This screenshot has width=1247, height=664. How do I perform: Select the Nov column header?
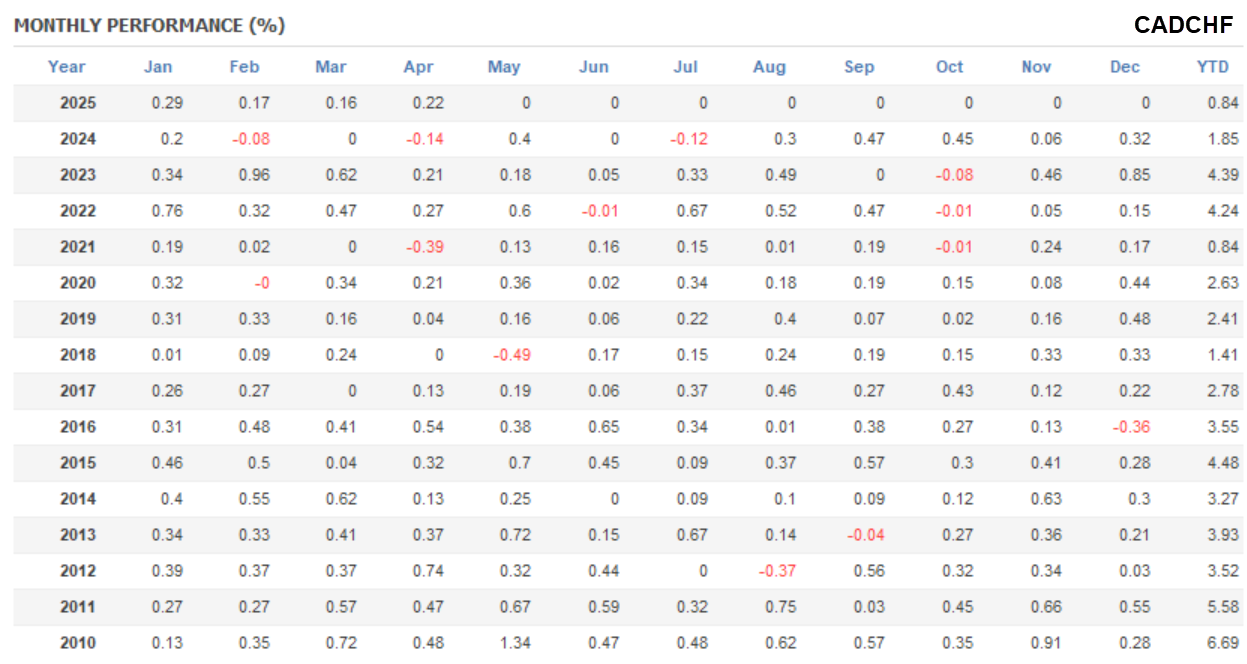click(x=1036, y=67)
